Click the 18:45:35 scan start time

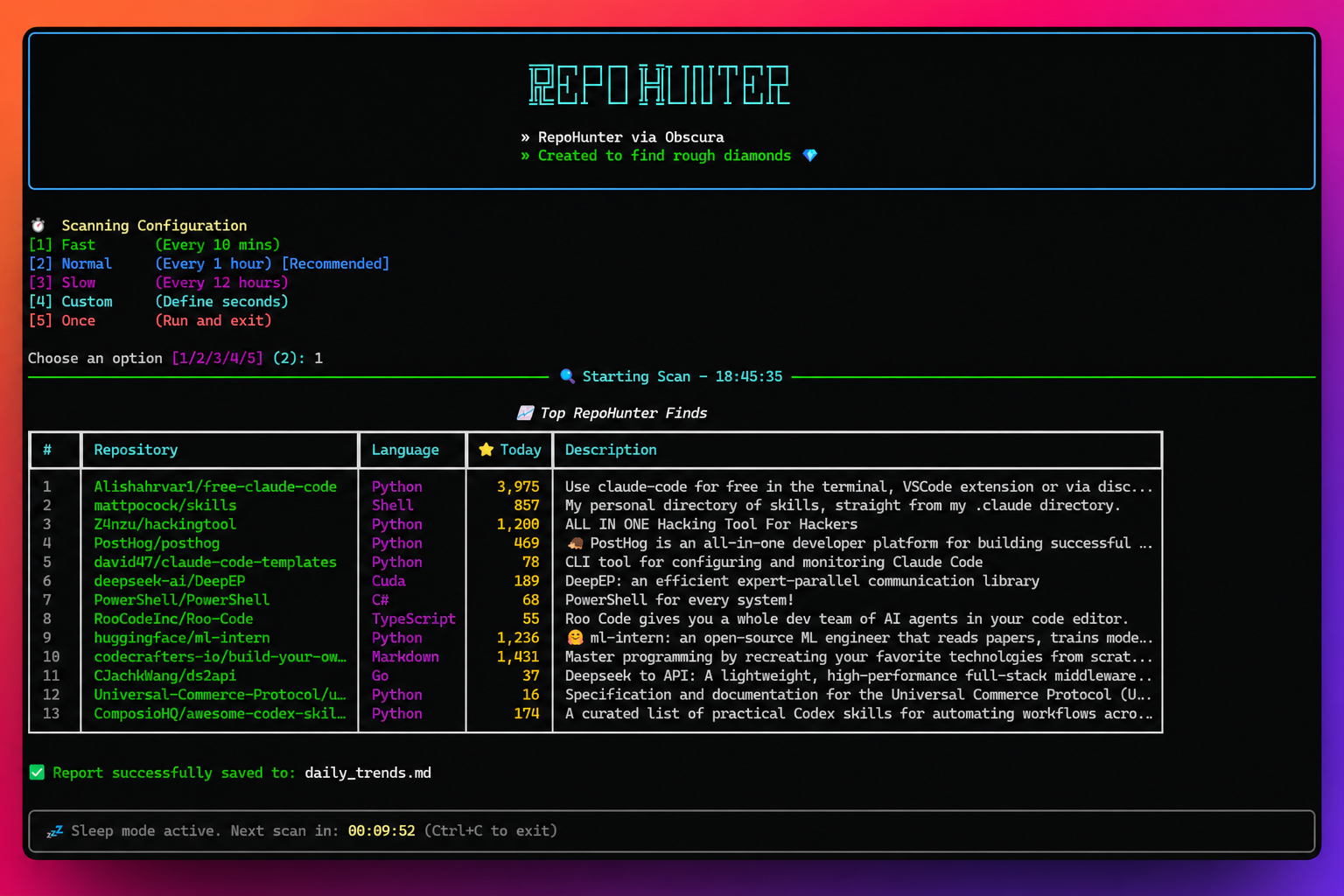749,376
